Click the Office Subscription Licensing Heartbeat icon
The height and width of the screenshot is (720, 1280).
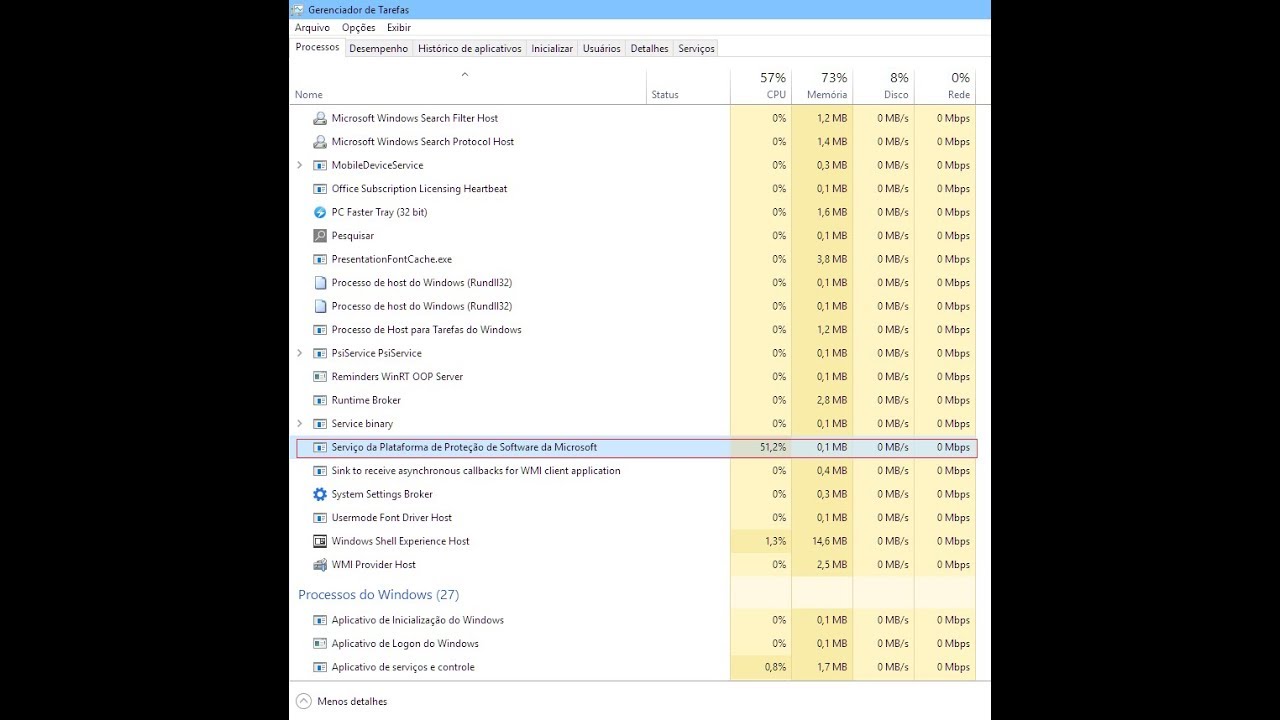320,189
